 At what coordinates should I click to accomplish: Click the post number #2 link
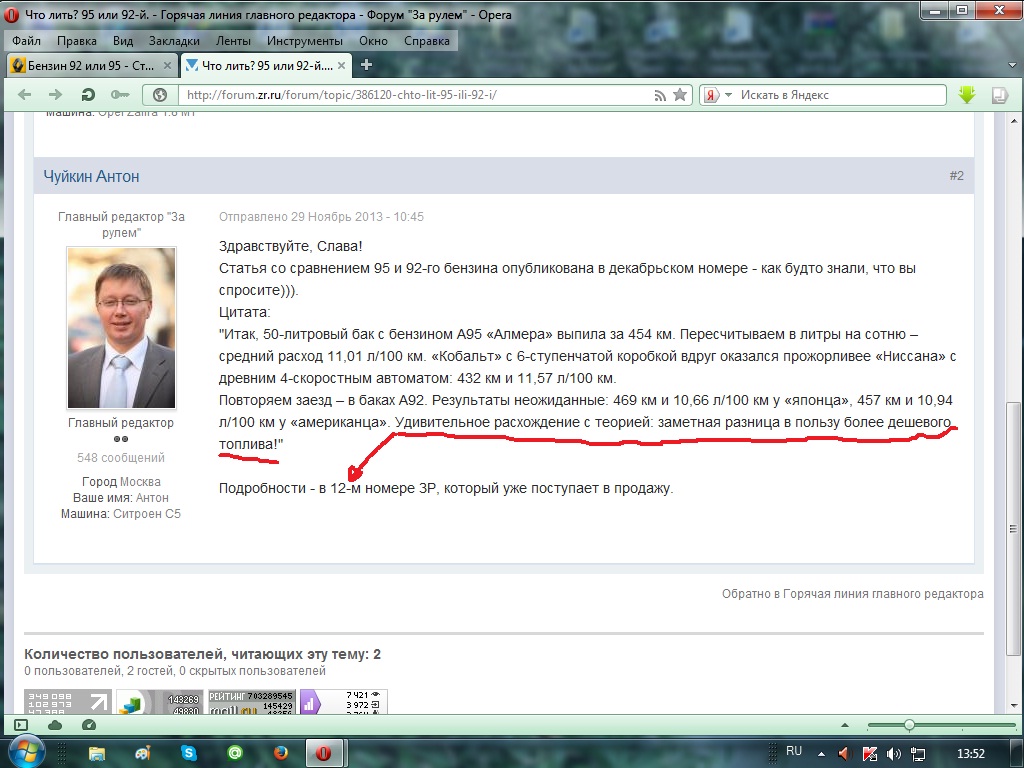[957, 176]
